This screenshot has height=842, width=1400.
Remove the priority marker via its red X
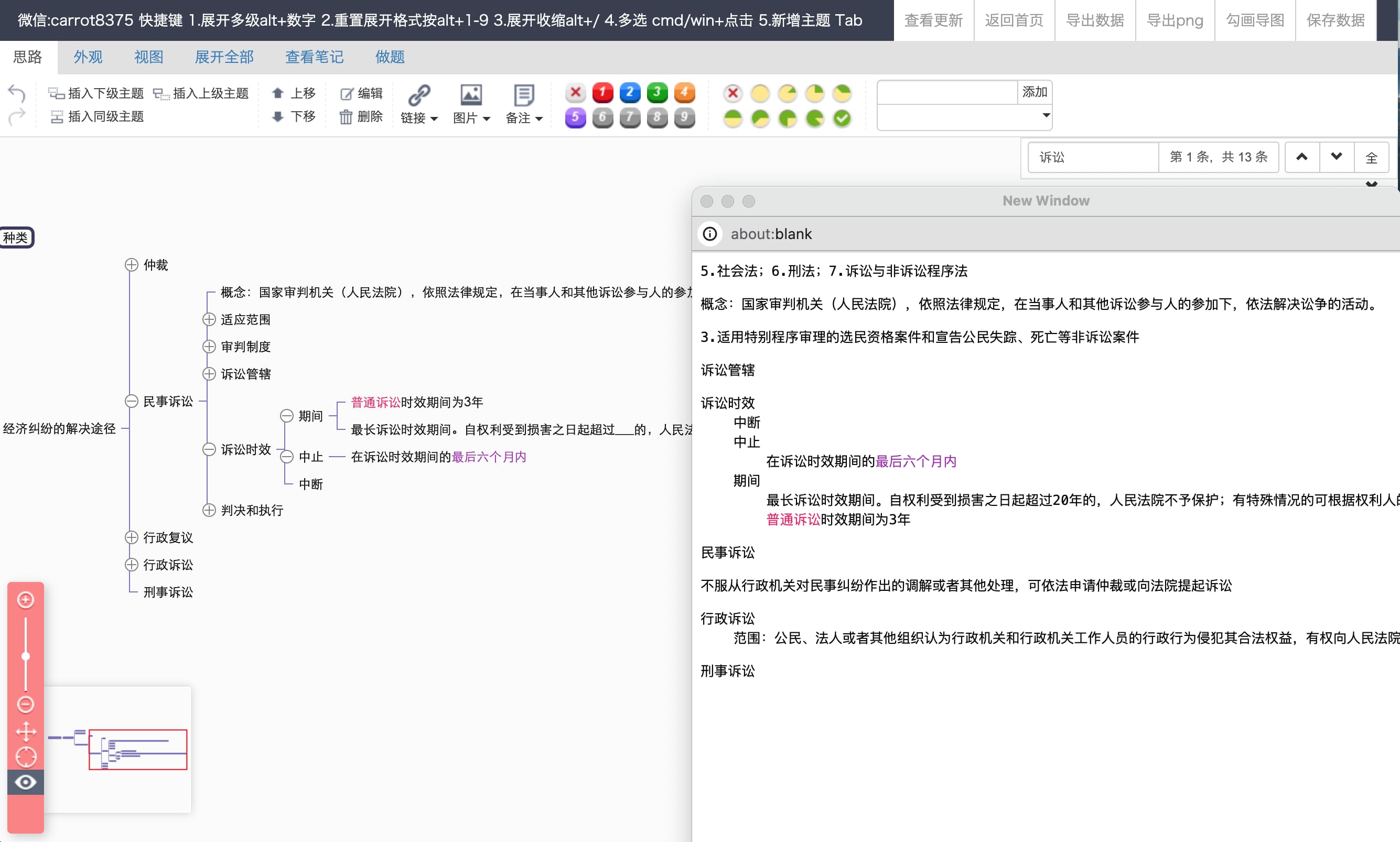click(575, 92)
